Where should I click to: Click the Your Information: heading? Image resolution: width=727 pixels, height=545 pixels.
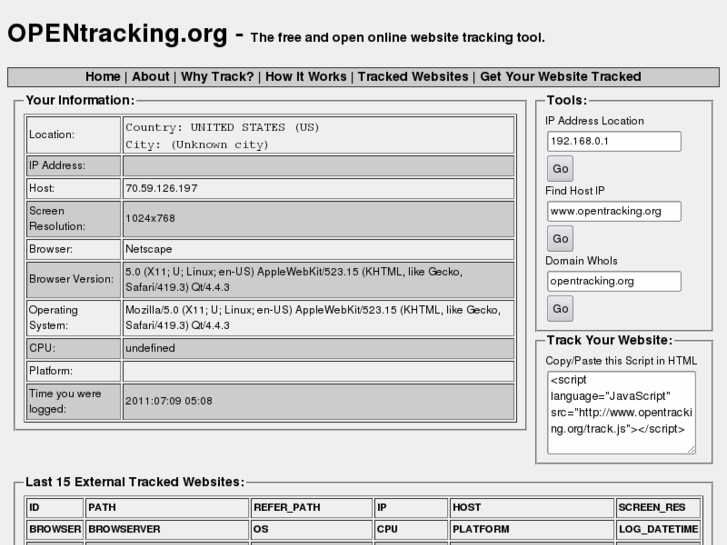coord(80,100)
